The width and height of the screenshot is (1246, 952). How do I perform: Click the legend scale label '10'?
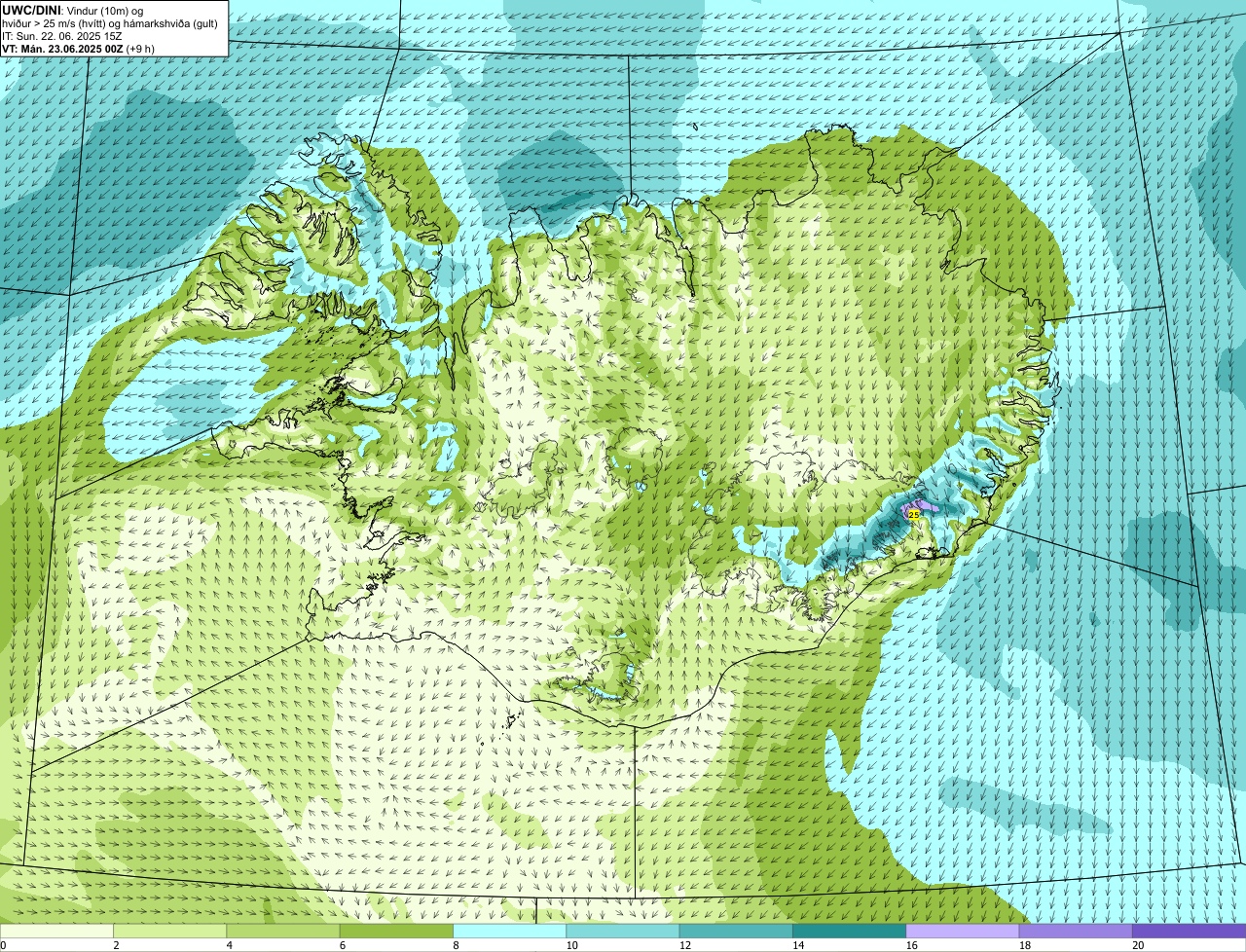571,945
